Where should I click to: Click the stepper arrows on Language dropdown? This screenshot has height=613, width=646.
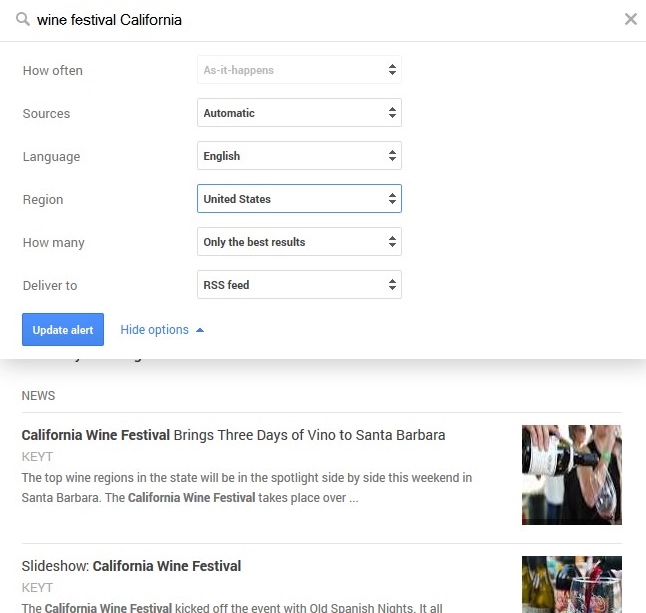click(x=392, y=156)
